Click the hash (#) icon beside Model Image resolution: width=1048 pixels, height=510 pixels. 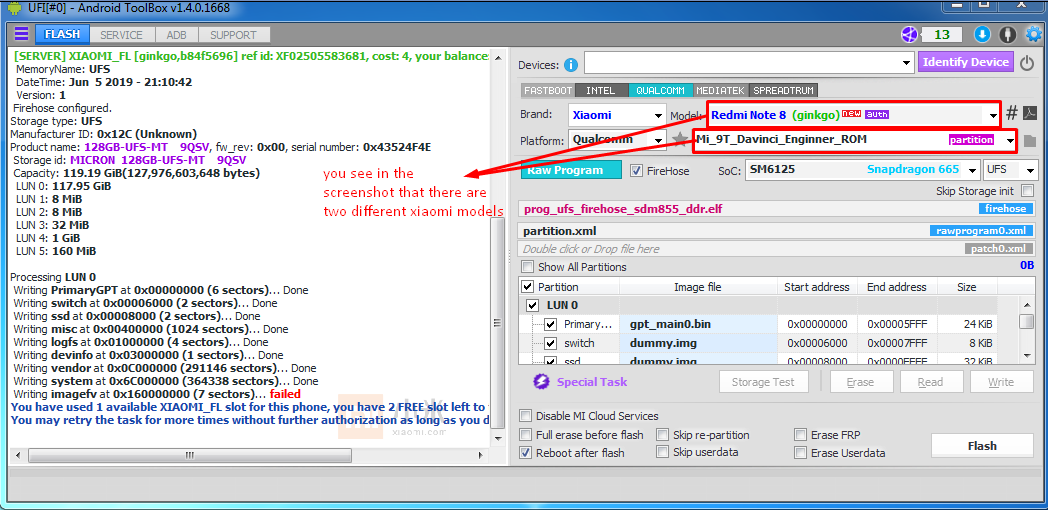click(1011, 112)
